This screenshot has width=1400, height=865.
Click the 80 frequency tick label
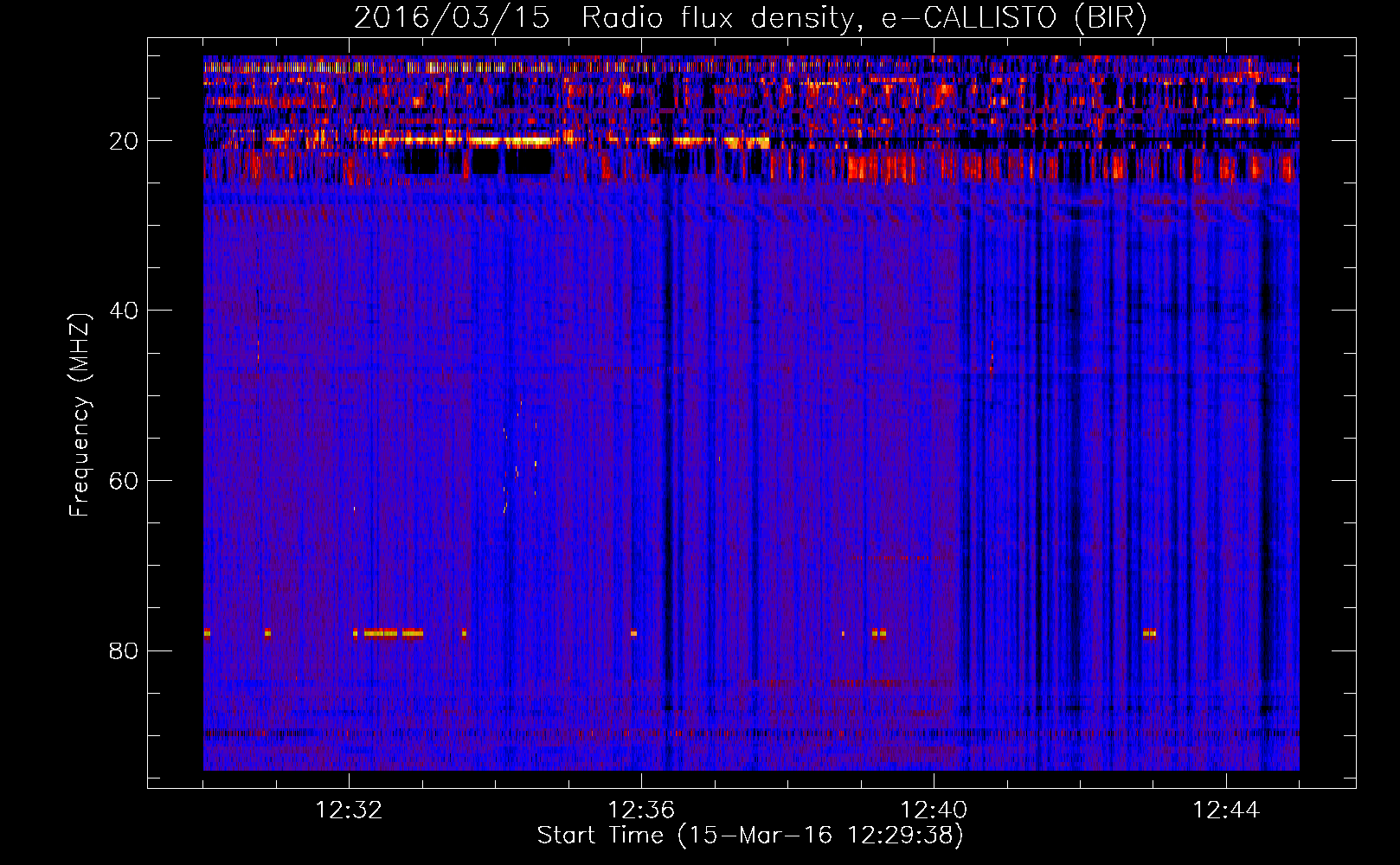coord(124,650)
